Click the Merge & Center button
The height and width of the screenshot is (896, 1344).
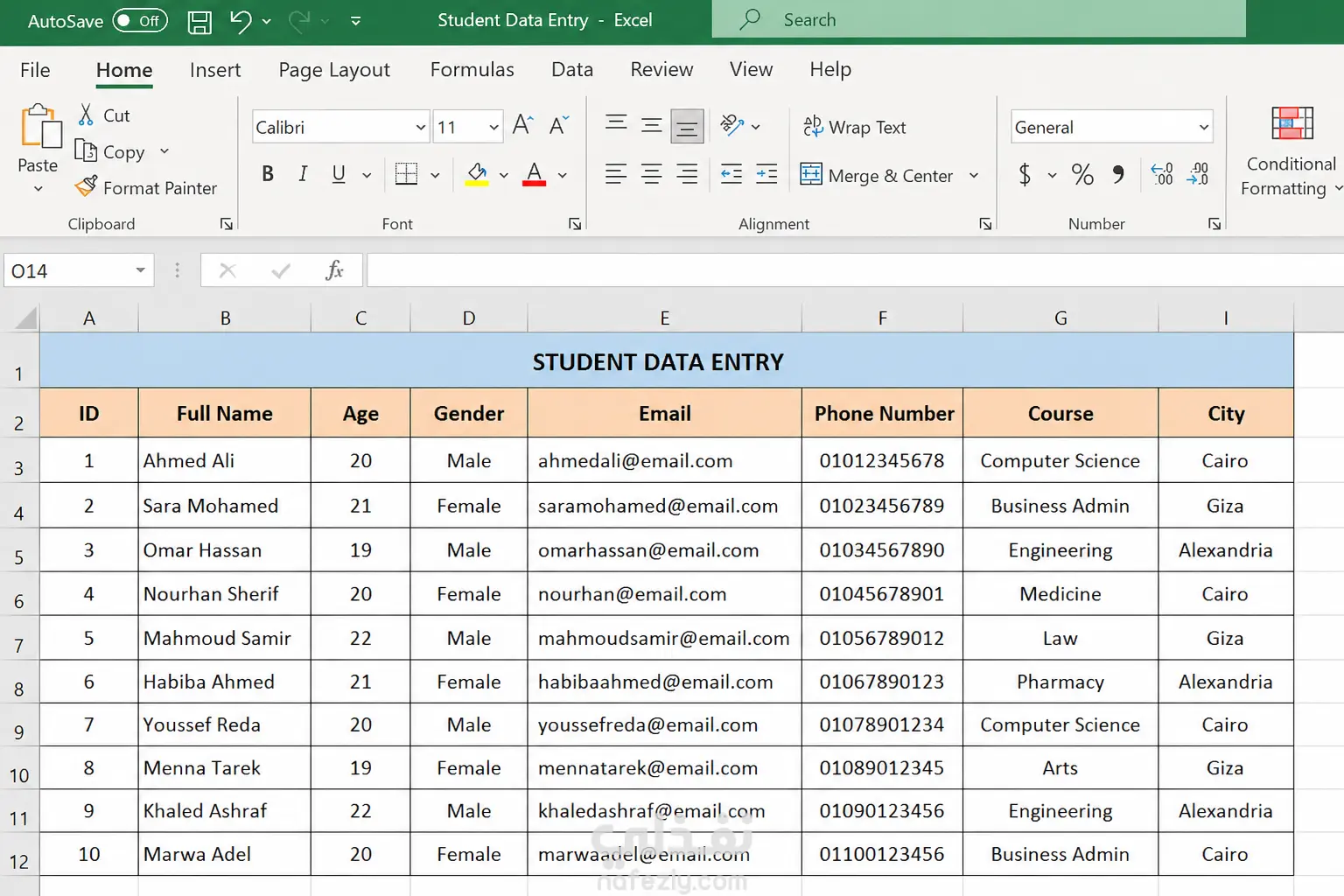point(876,175)
